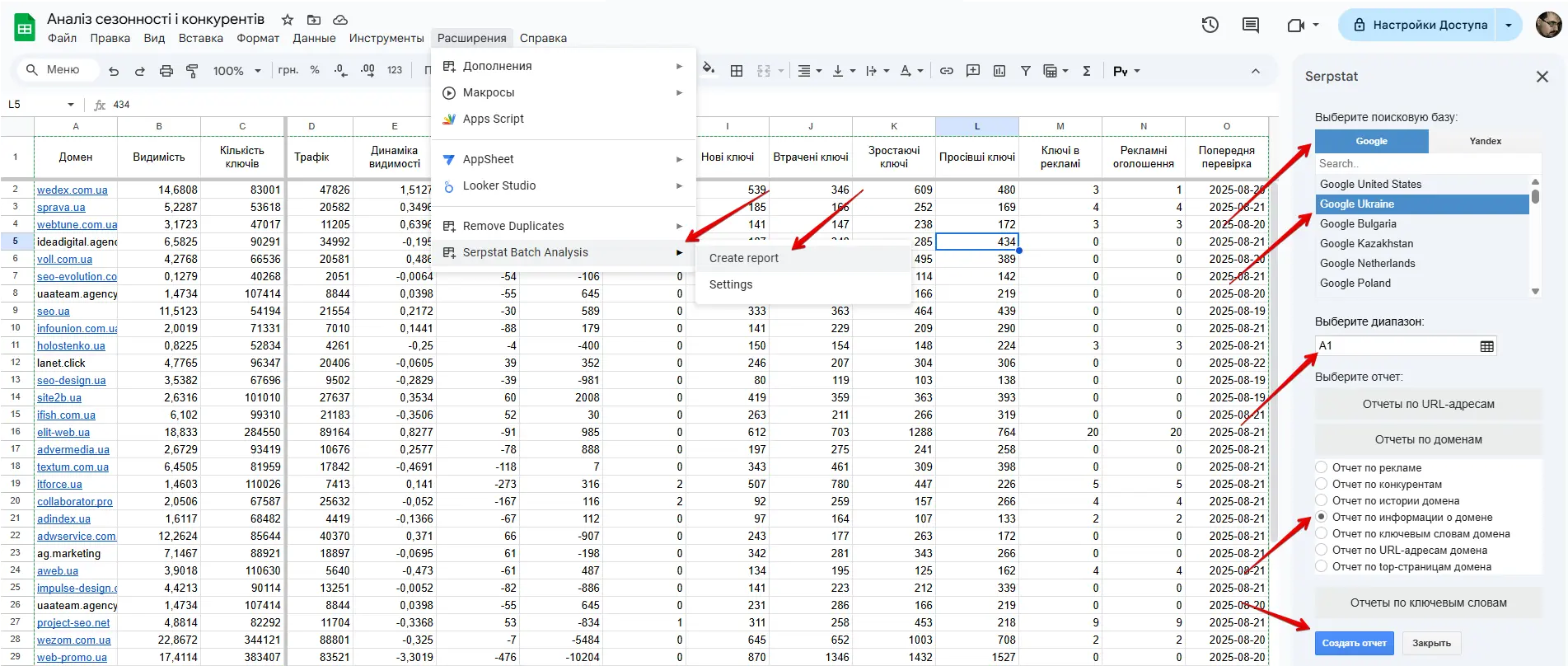This screenshot has height=666, width=1568.
Task: Select 'Отчет по конкурентам' radio button
Action: (1322, 484)
